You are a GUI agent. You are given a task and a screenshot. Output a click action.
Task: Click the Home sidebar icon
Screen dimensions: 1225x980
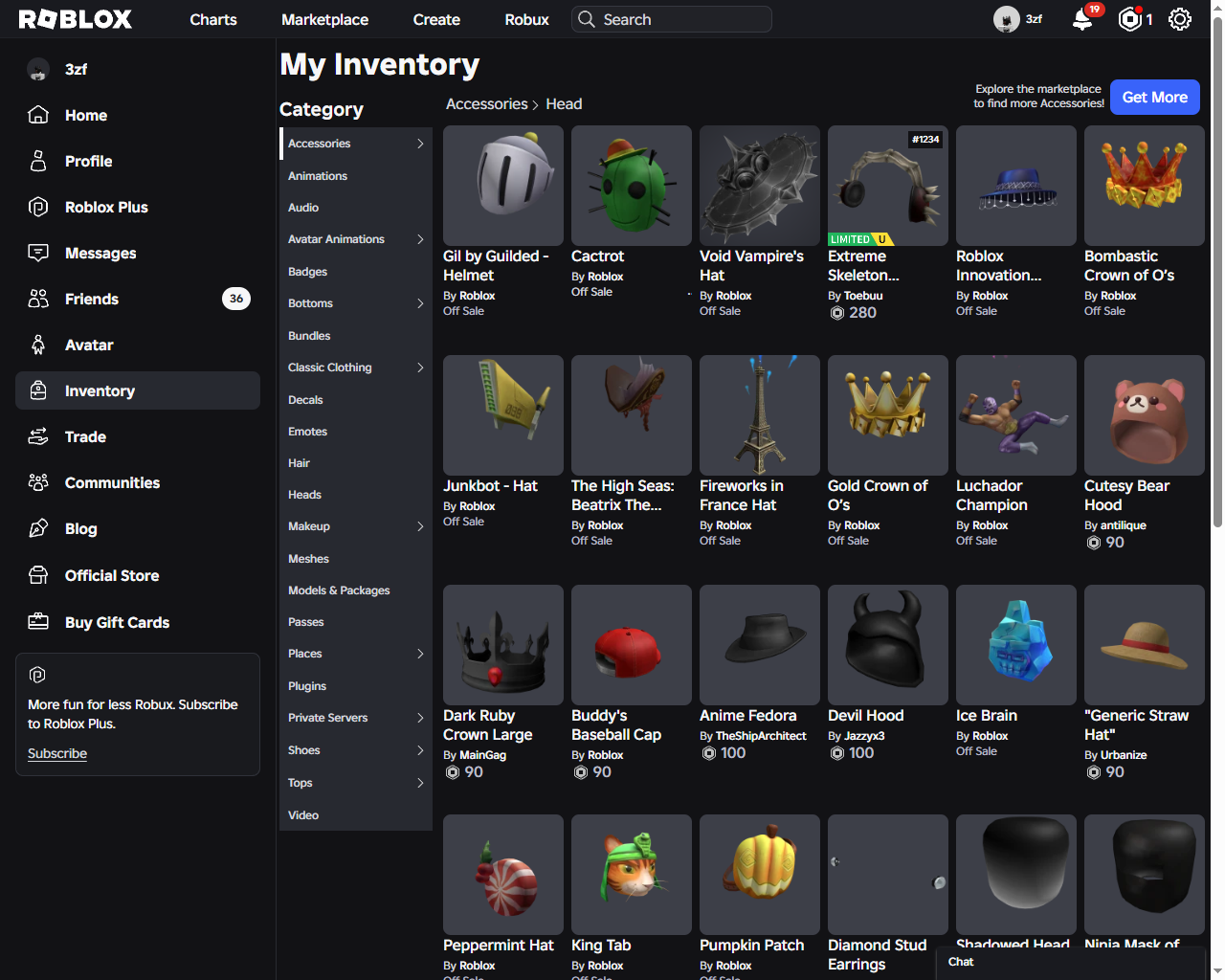click(38, 115)
